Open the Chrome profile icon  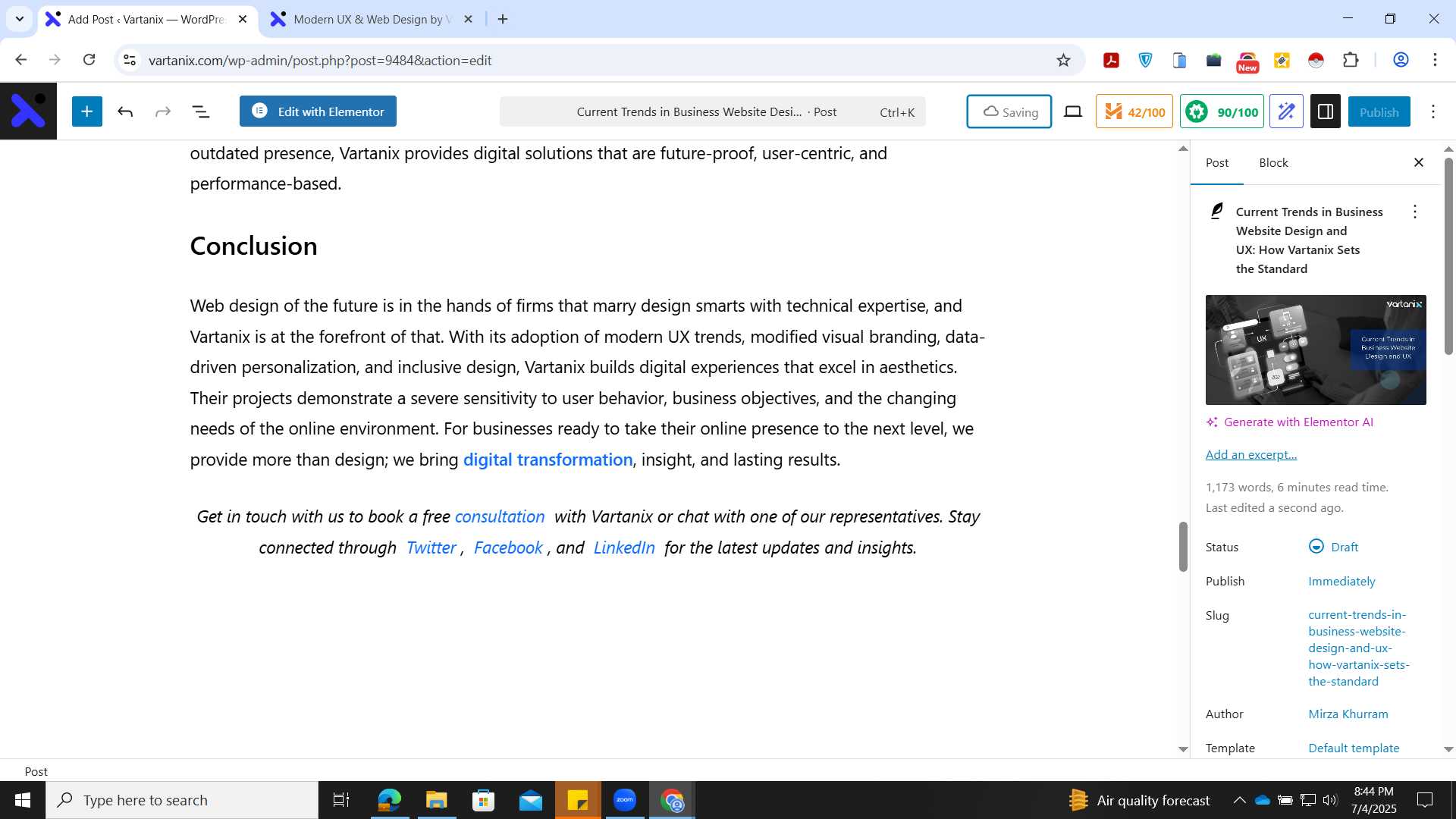pos(1401,60)
